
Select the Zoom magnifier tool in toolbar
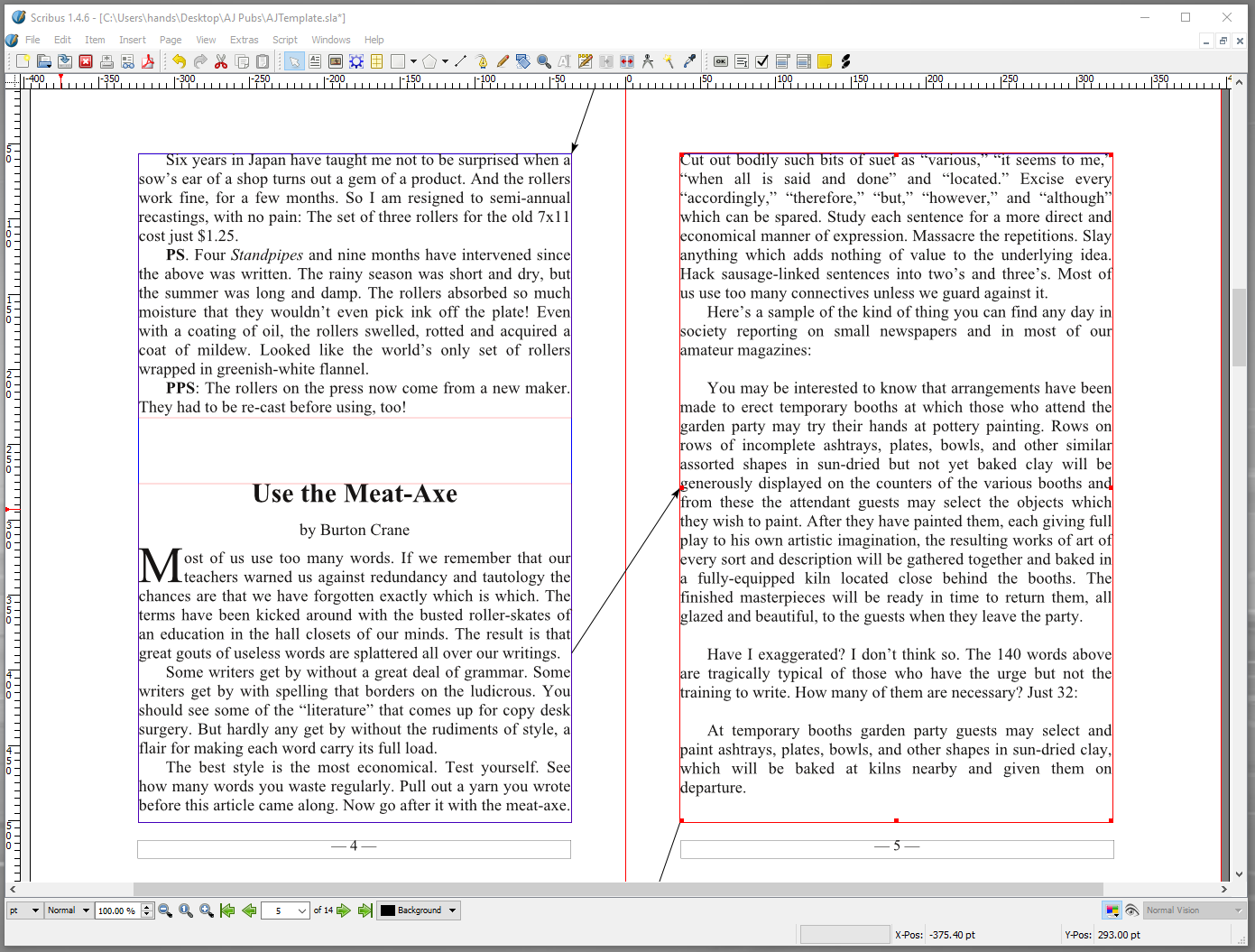(544, 61)
